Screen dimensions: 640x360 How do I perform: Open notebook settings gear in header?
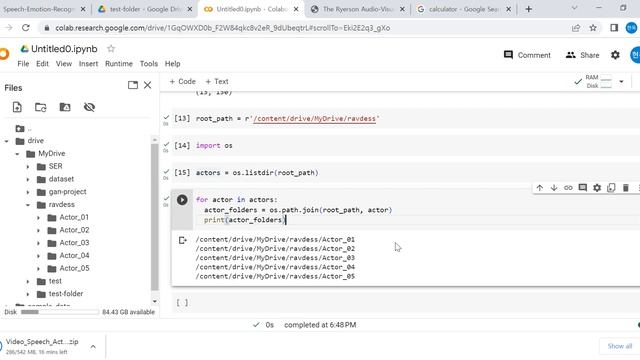click(615, 55)
